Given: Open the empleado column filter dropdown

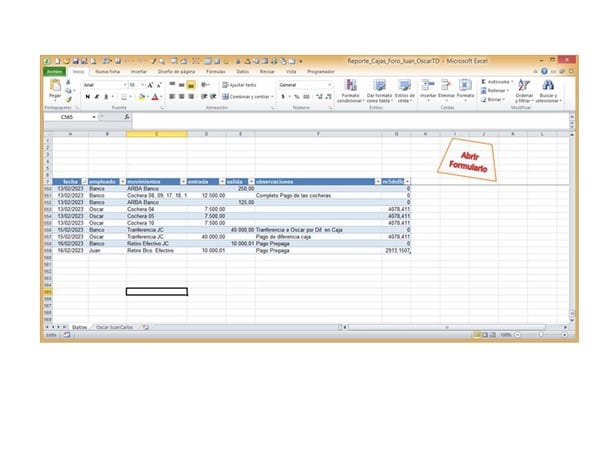Looking at the screenshot, I should pyautogui.click(x=122, y=181).
